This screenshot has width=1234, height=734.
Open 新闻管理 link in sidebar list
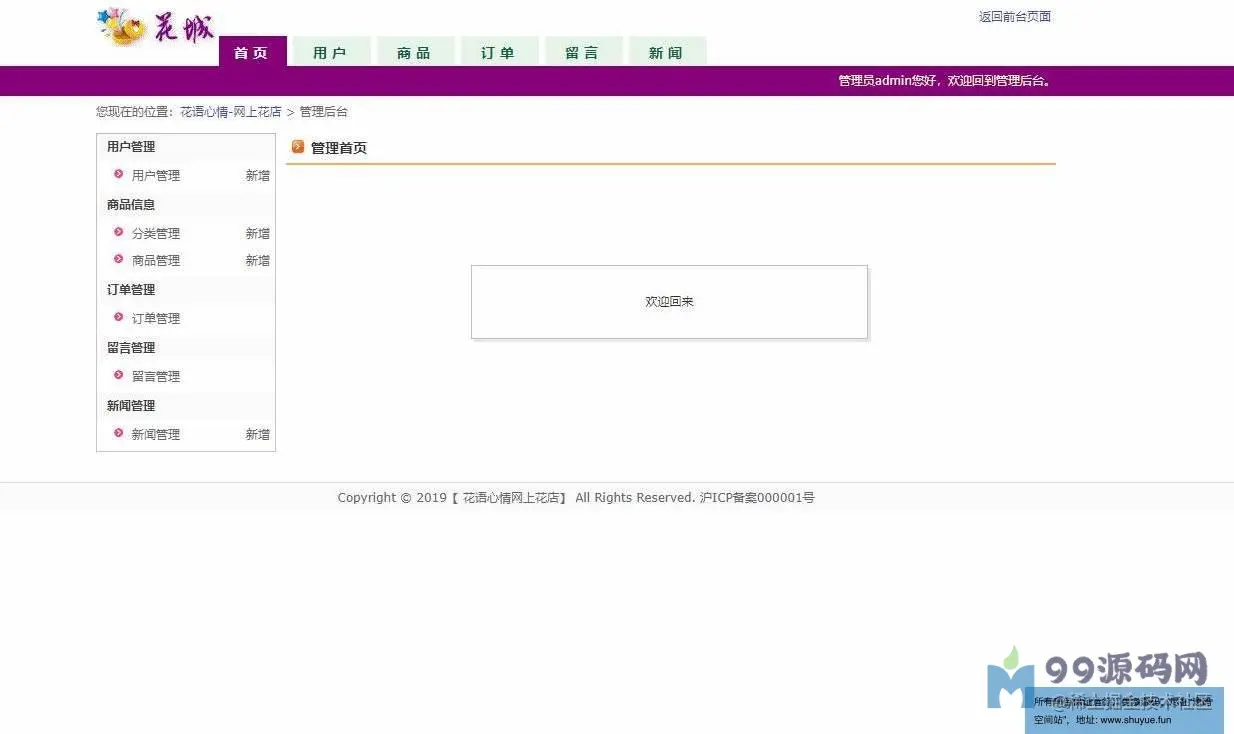pos(156,434)
